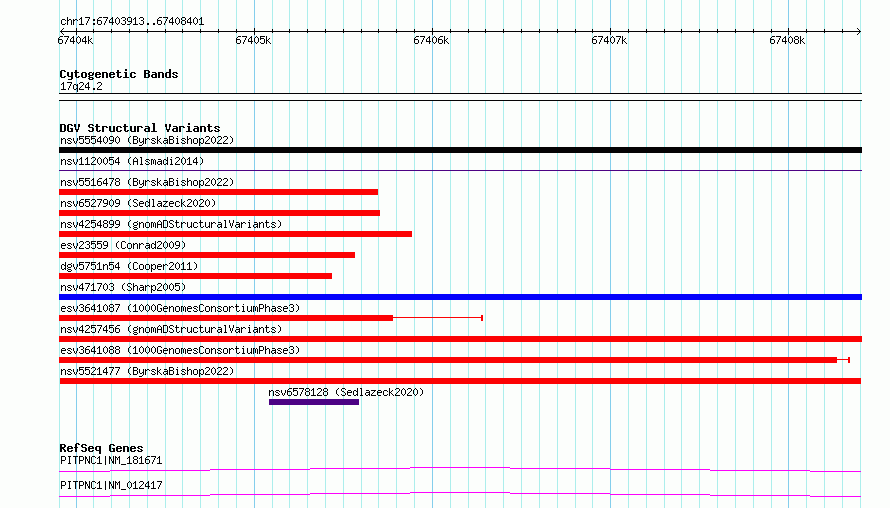This screenshot has height=508, width=890.
Task: Open label nsv4257456 (gnomADStructuralVariants)
Action: point(171,329)
